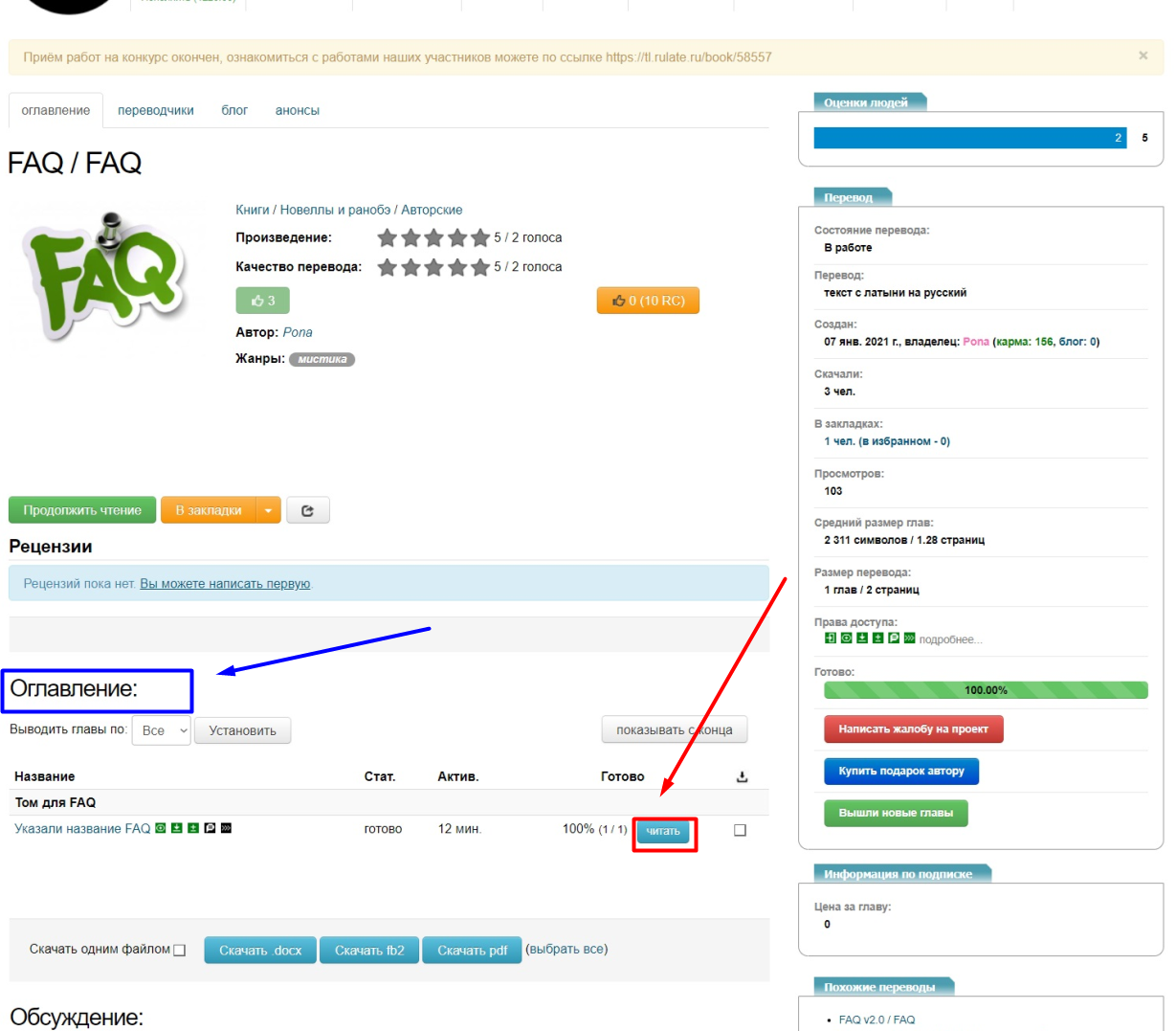The width and height of the screenshot is (1176, 1031).
Task: Click Скачать fb2 button
Action: point(369,951)
